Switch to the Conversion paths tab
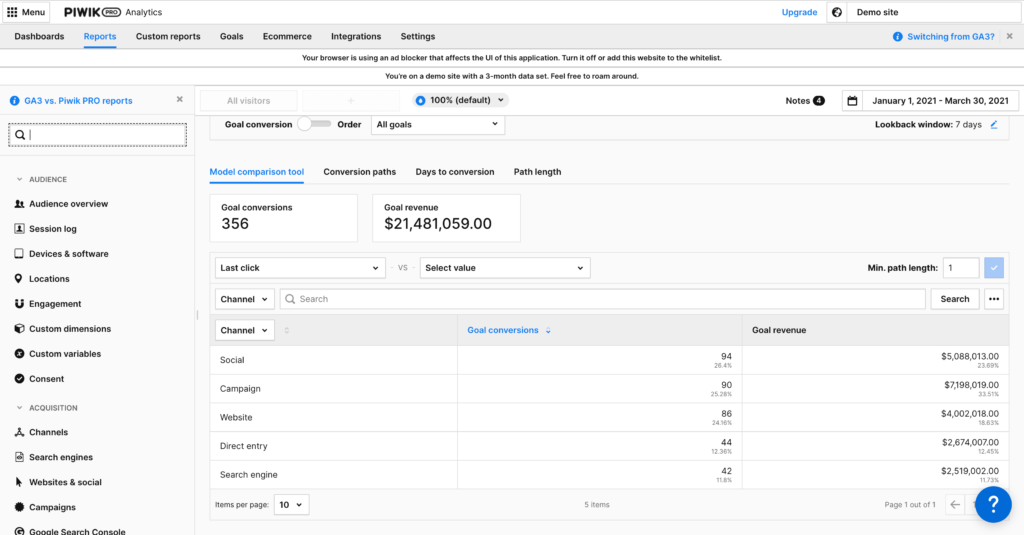This screenshot has height=535, width=1024. tap(360, 172)
